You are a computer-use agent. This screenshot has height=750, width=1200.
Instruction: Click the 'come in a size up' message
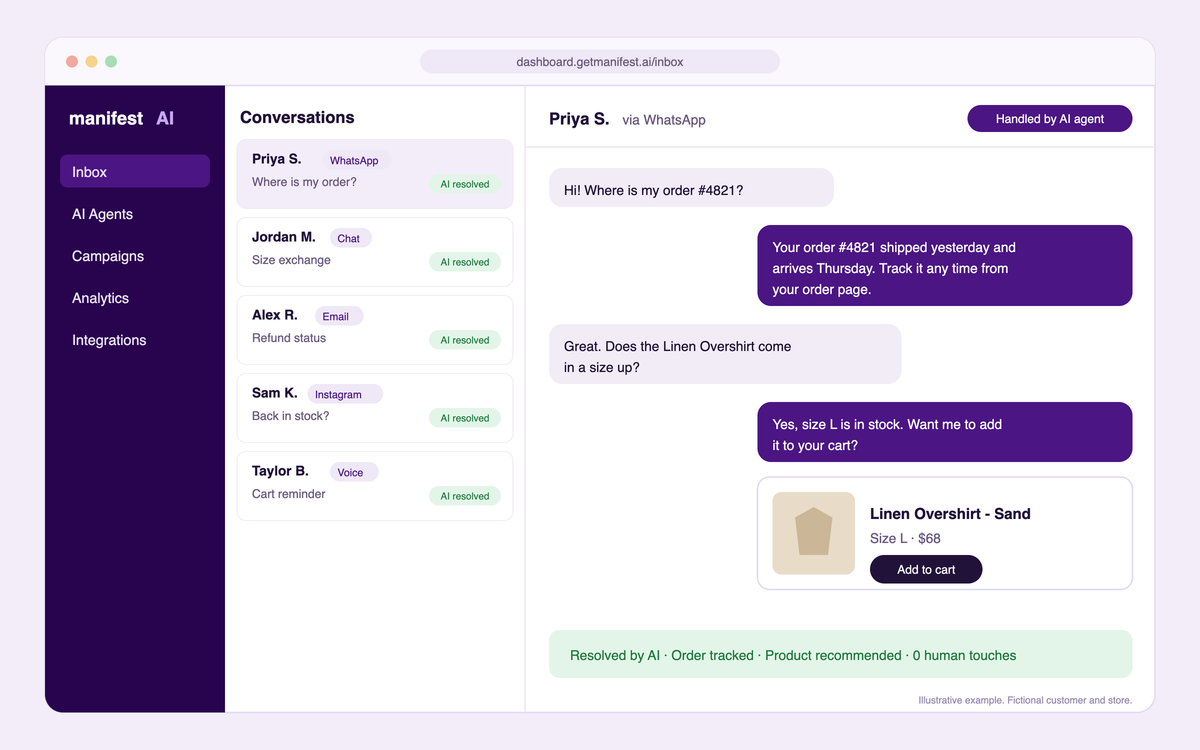[725, 354]
